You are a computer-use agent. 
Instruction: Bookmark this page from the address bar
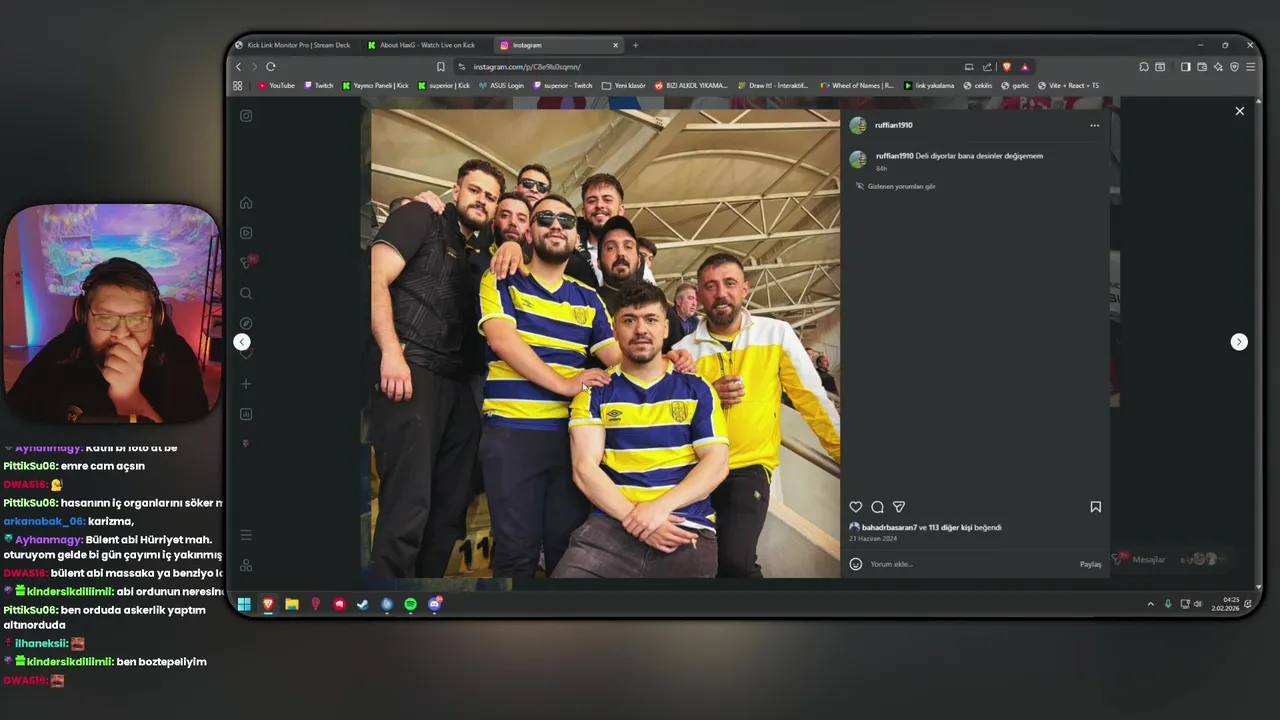pos(440,67)
